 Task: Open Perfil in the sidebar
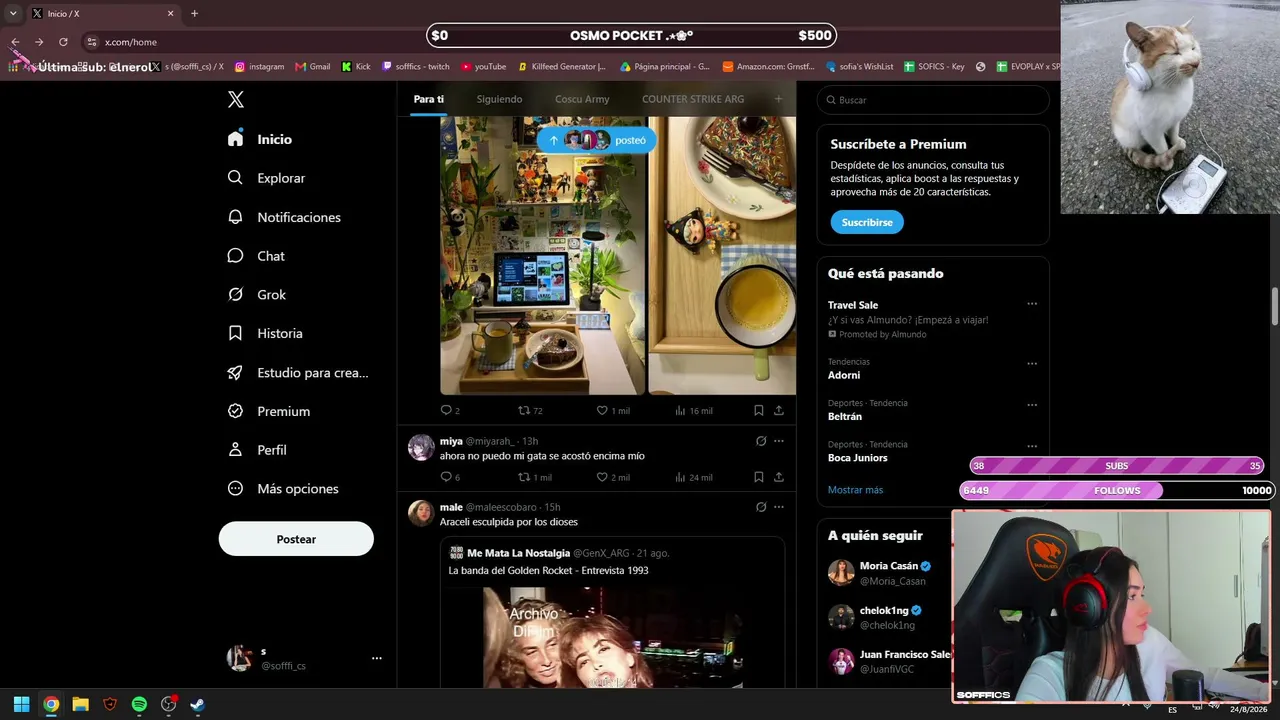257,450
